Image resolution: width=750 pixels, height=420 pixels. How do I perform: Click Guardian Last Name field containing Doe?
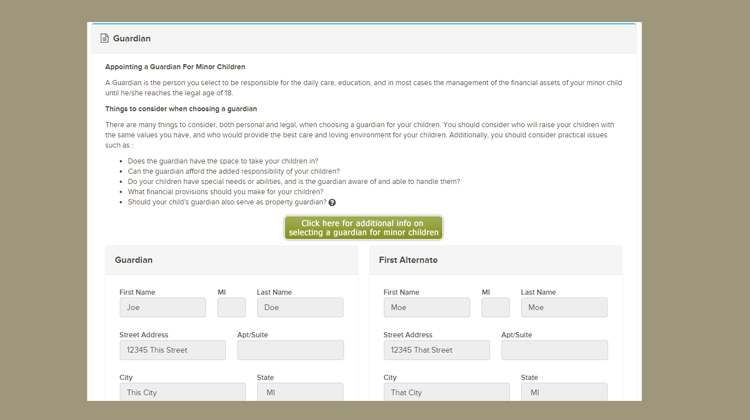299,308
